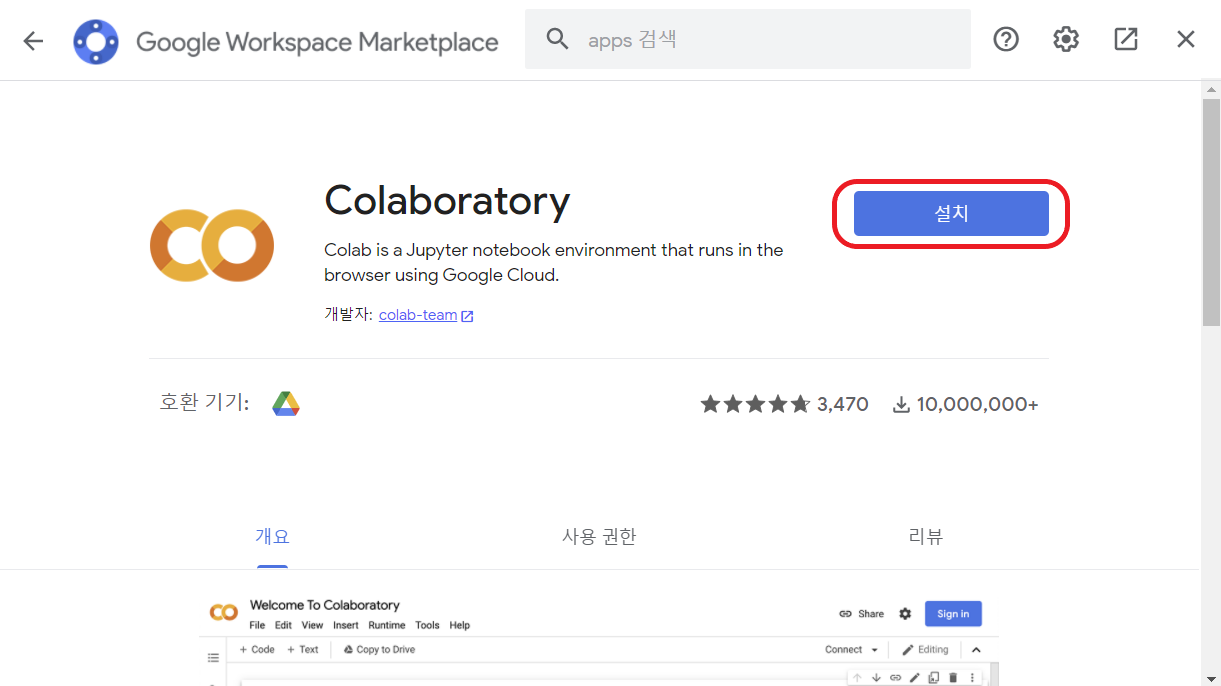Select the 10,000,000+ installs text

[x=977, y=404]
